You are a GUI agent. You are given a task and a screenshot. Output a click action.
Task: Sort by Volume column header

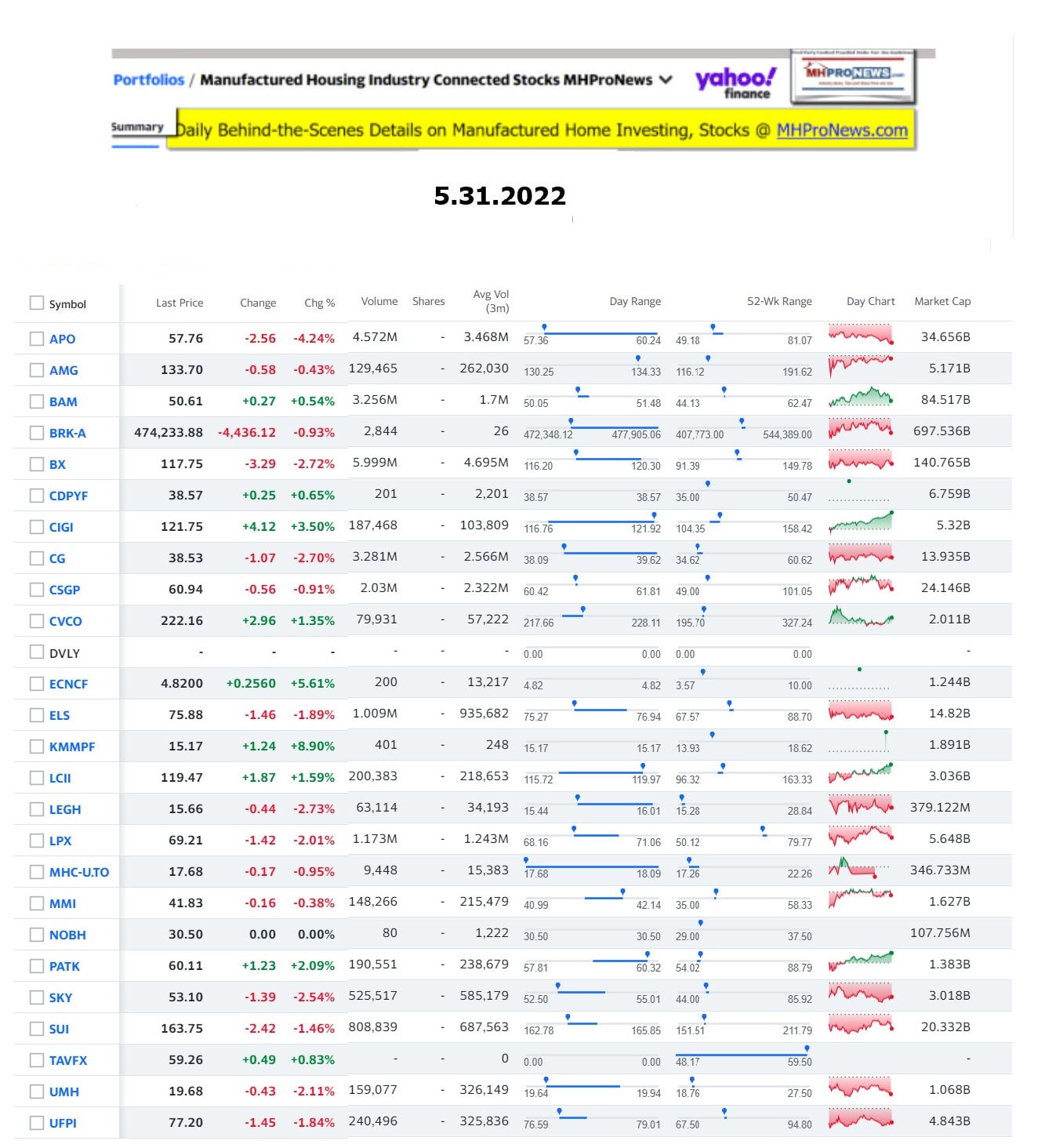point(379,301)
